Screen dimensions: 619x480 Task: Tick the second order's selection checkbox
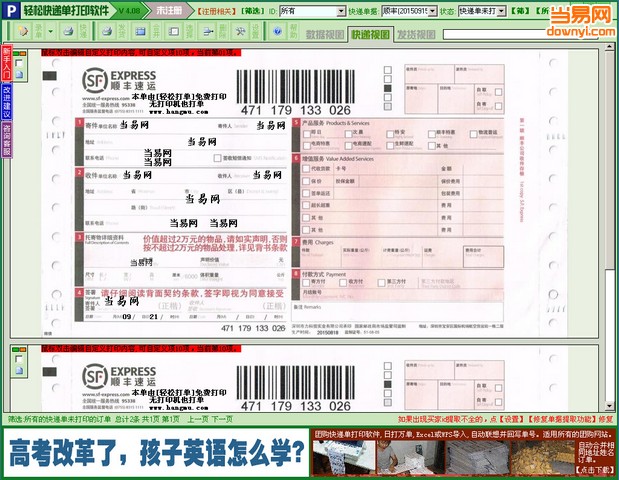point(19,359)
